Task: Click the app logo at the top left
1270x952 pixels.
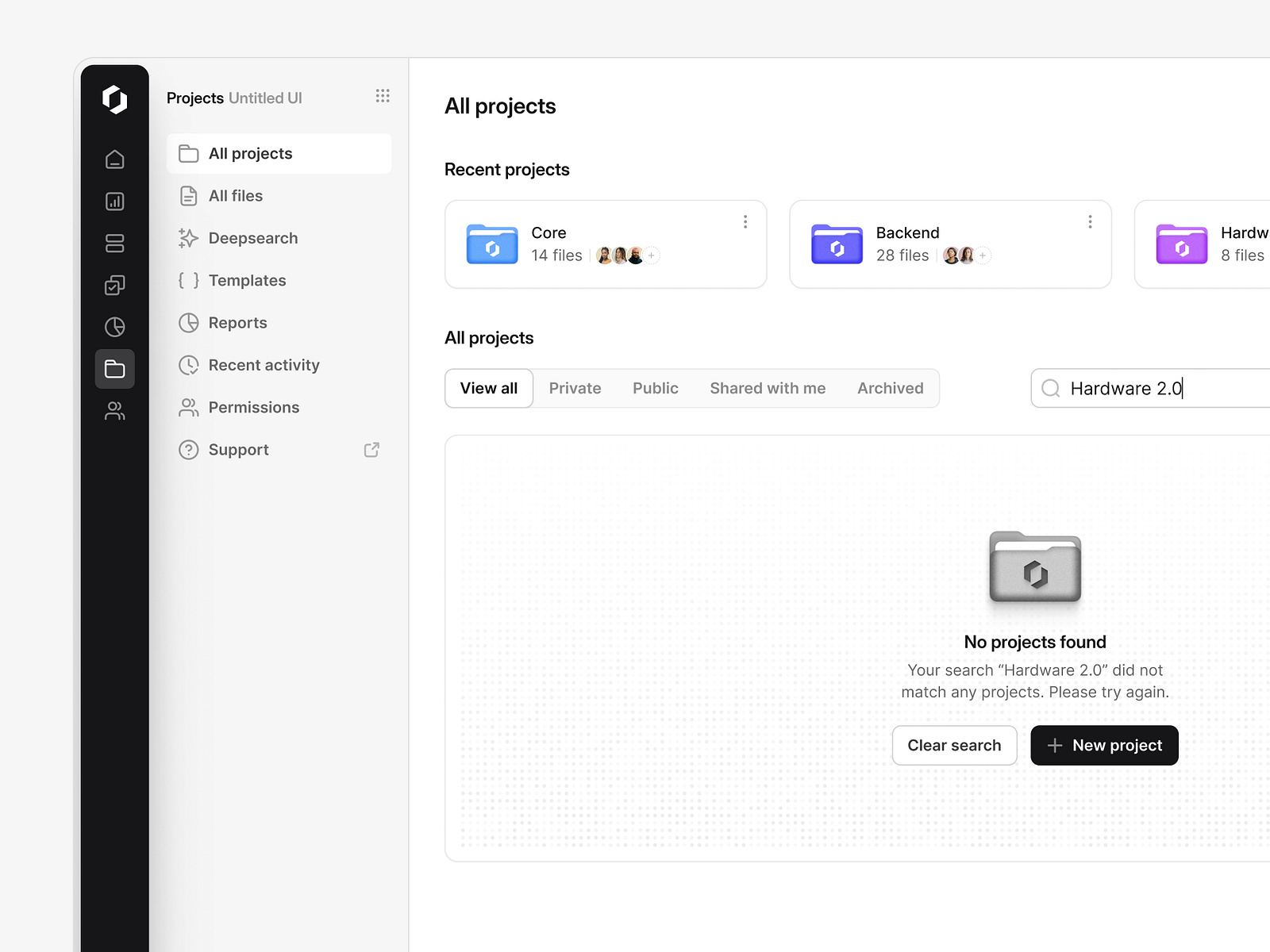Action: (x=115, y=101)
